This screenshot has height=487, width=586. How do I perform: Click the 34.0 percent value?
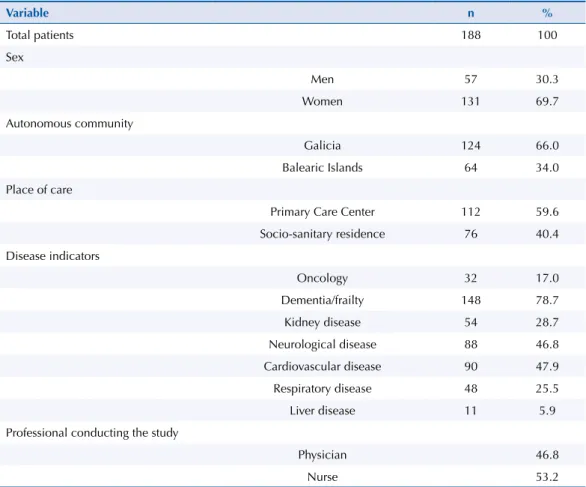pyautogui.click(x=547, y=167)
